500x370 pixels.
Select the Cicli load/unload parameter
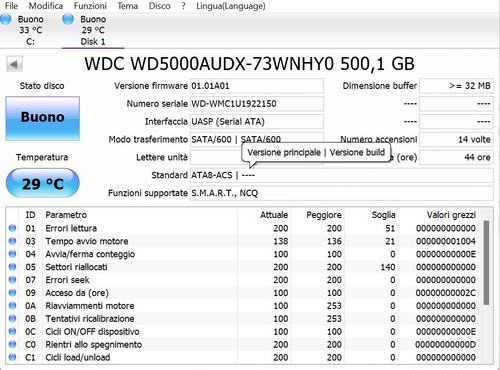[78, 357]
